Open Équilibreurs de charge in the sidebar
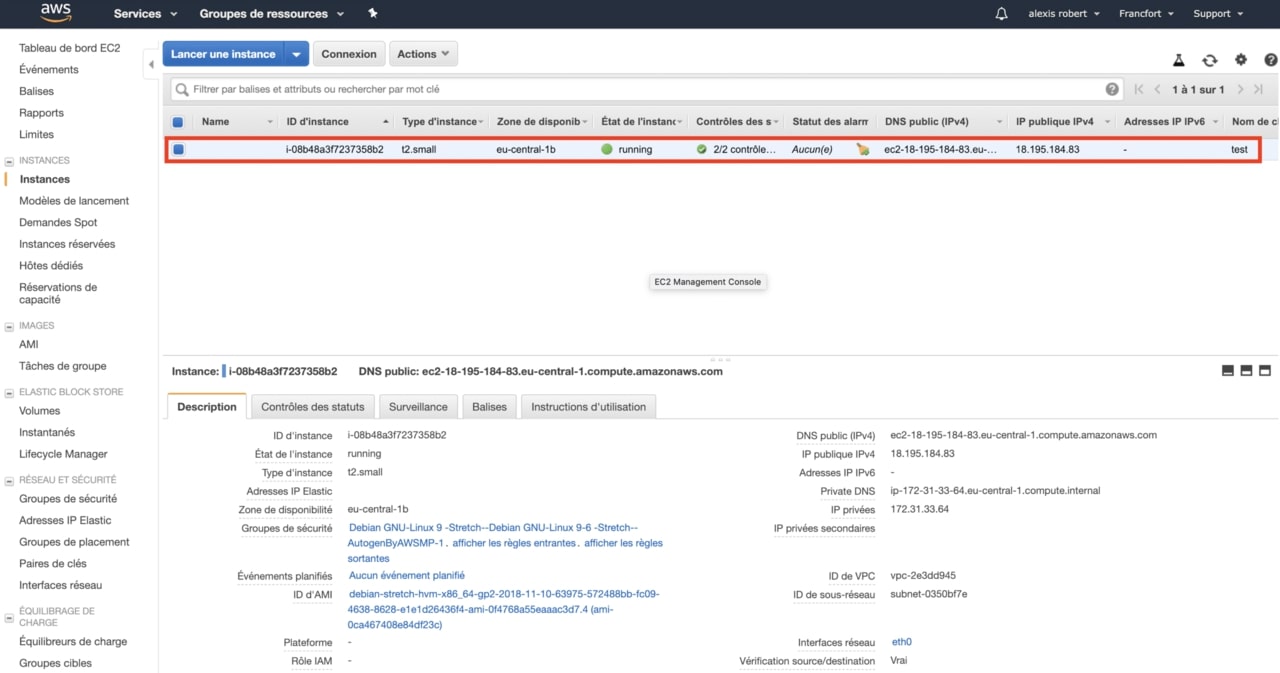 [73, 642]
